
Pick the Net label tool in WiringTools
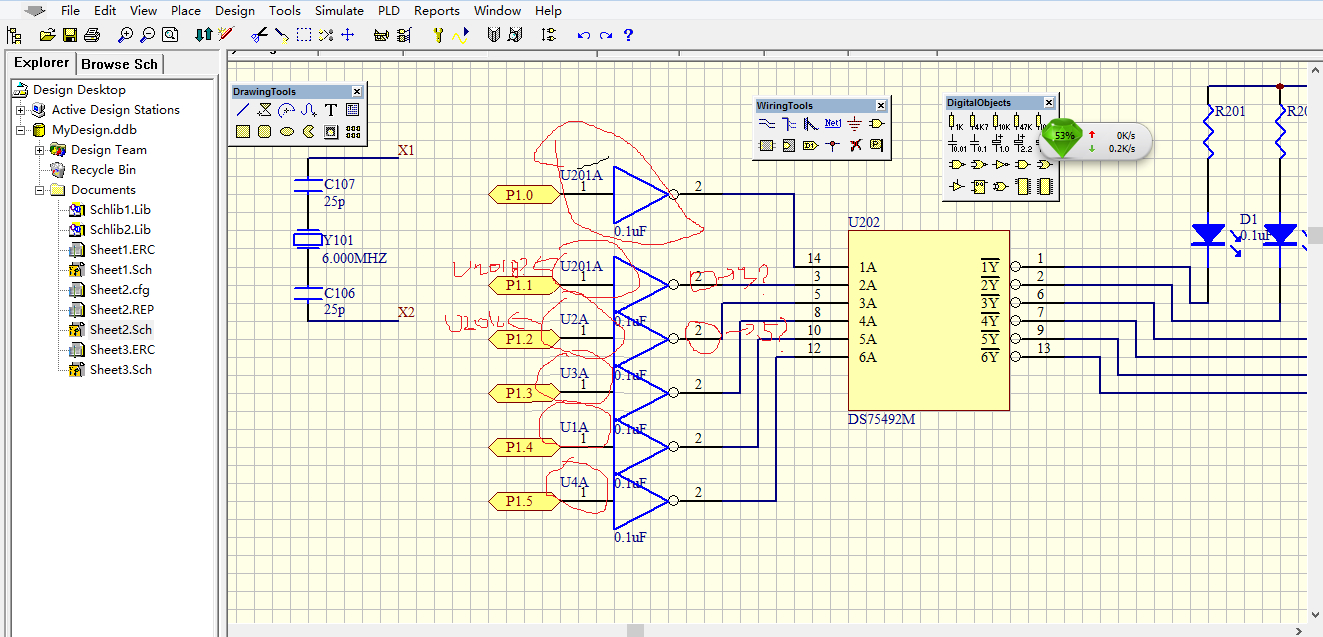(832, 124)
